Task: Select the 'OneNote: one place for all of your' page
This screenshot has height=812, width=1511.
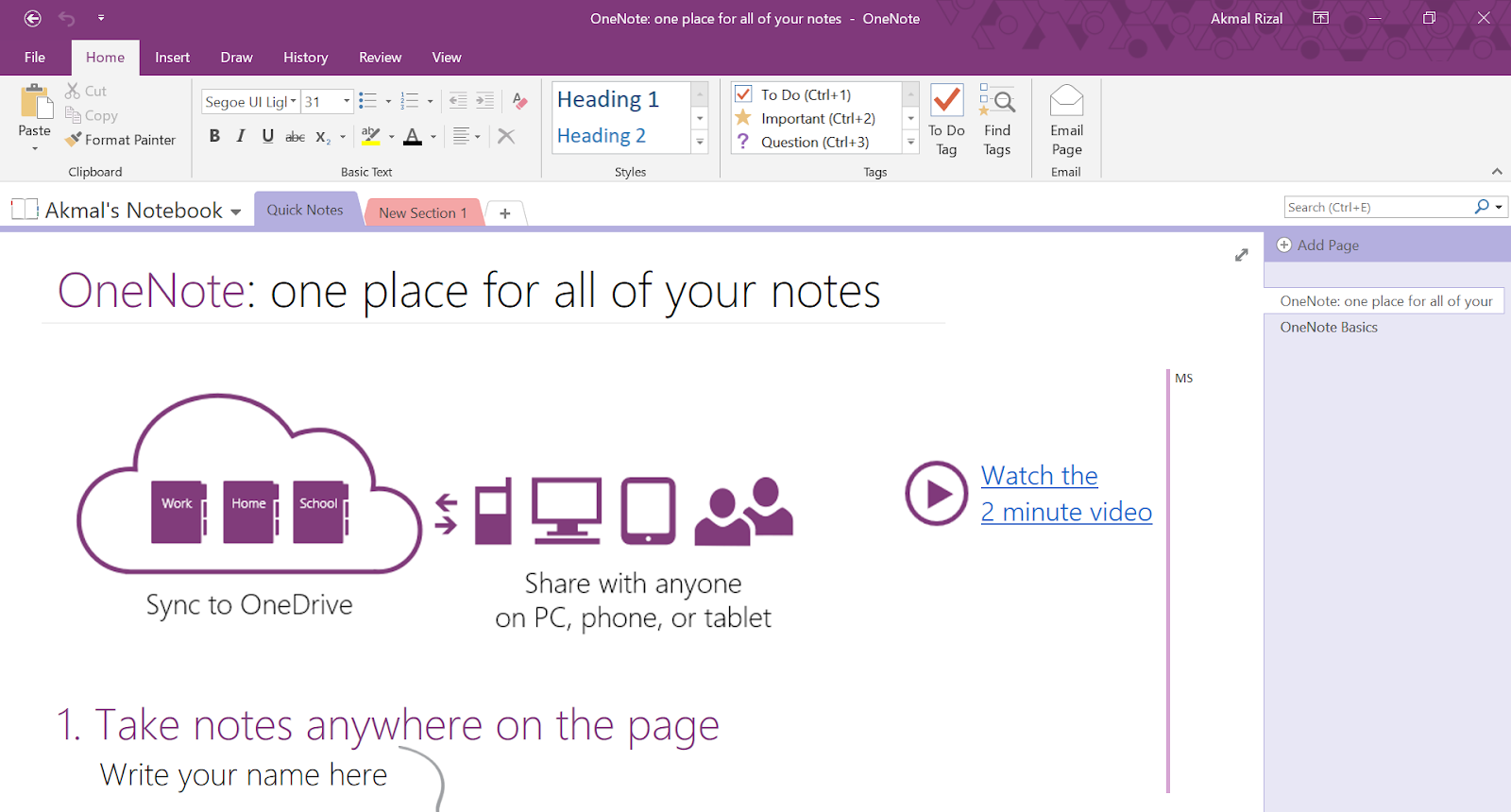Action: click(x=1384, y=301)
